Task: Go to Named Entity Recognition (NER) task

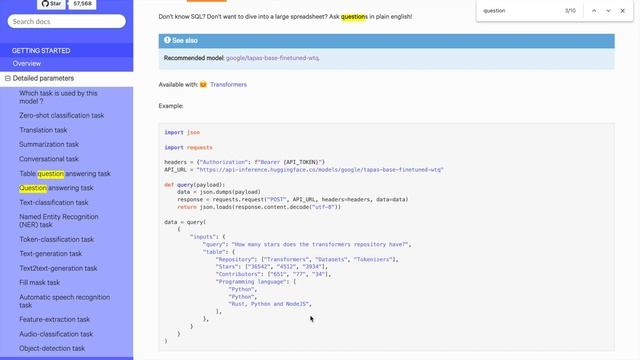Action: 59,221
